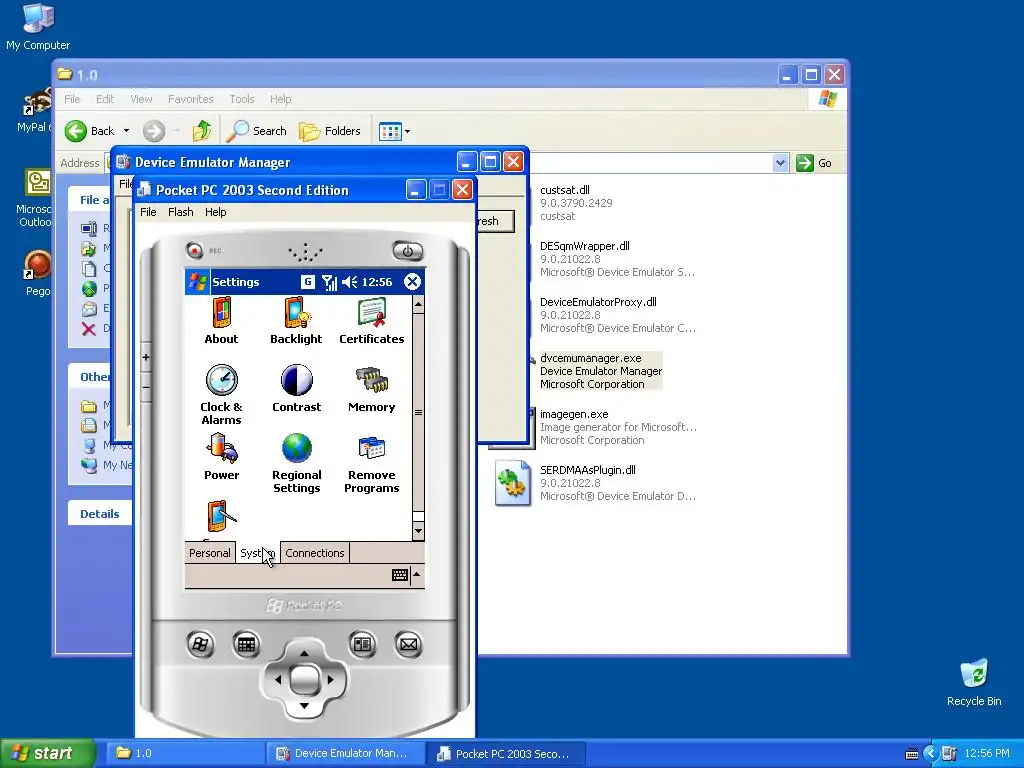Click Back in the Explorer toolbar
Screen dimensions: 1024x768
pyautogui.click(x=89, y=131)
